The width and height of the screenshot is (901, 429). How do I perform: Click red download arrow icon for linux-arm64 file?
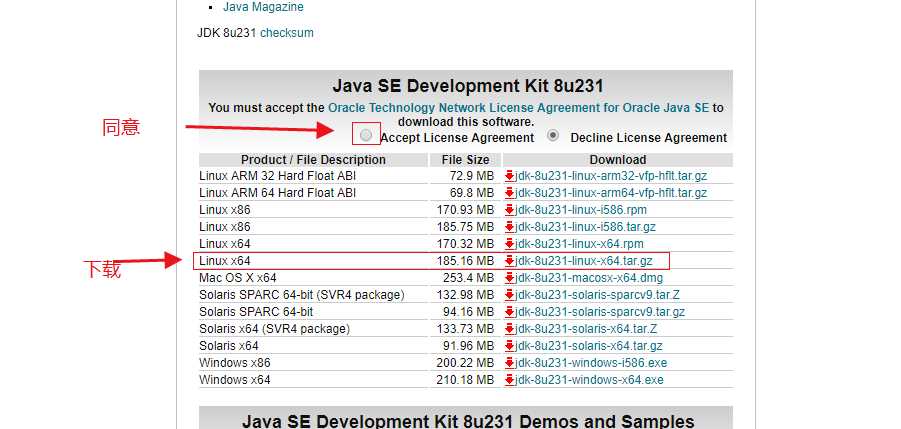tap(509, 193)
